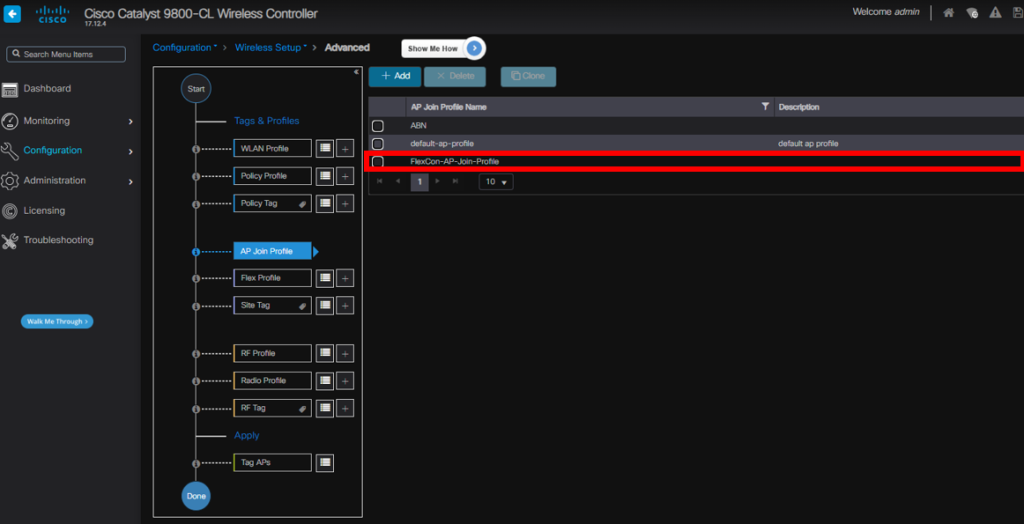This screenshot has height=524, width=1024.
Task: Open list view for Policy Tag
Action: pos(325,203)
